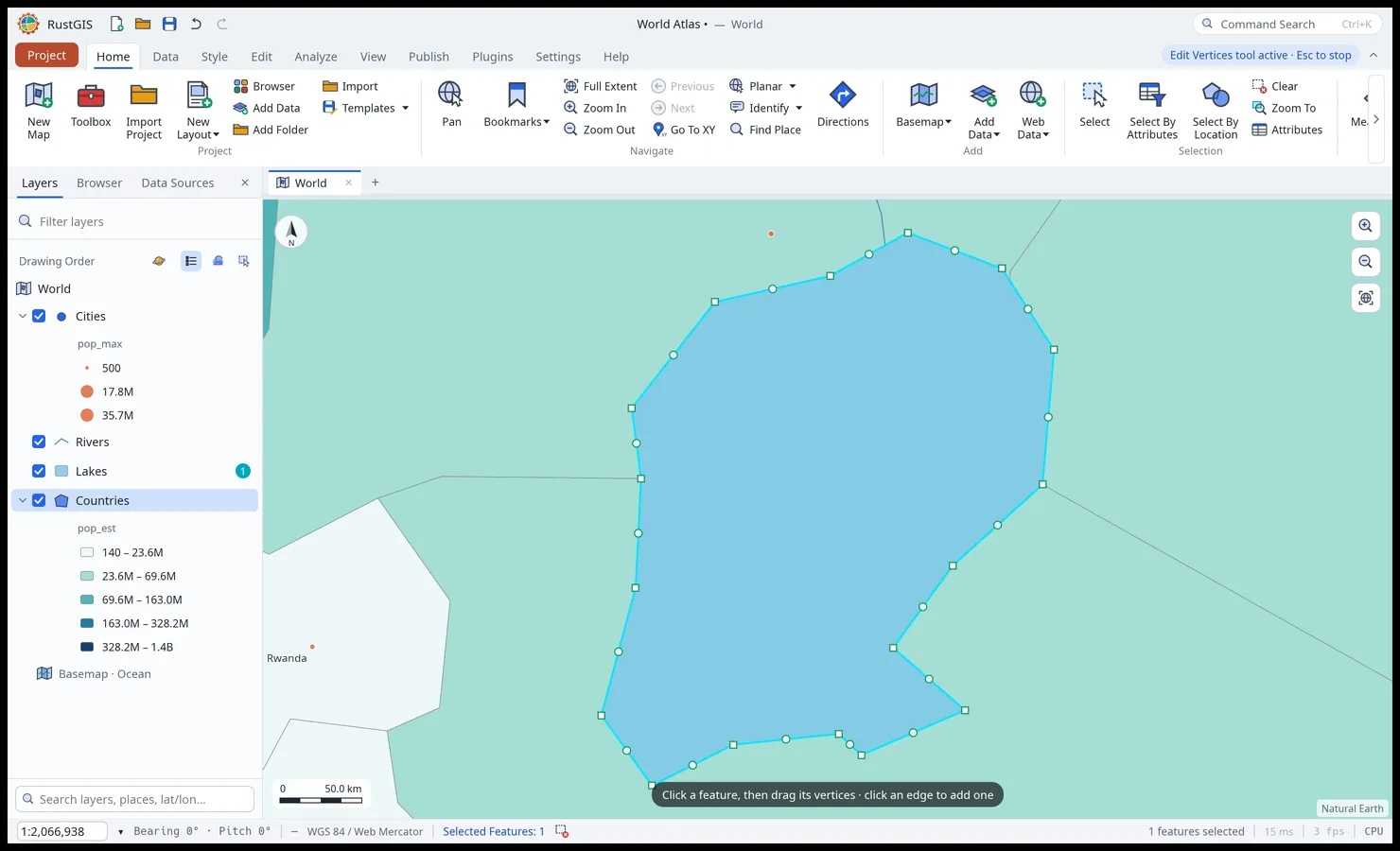Click the Lakes layer color swatch
This screenshot has width=1400, height=851.
pos(61,471)
